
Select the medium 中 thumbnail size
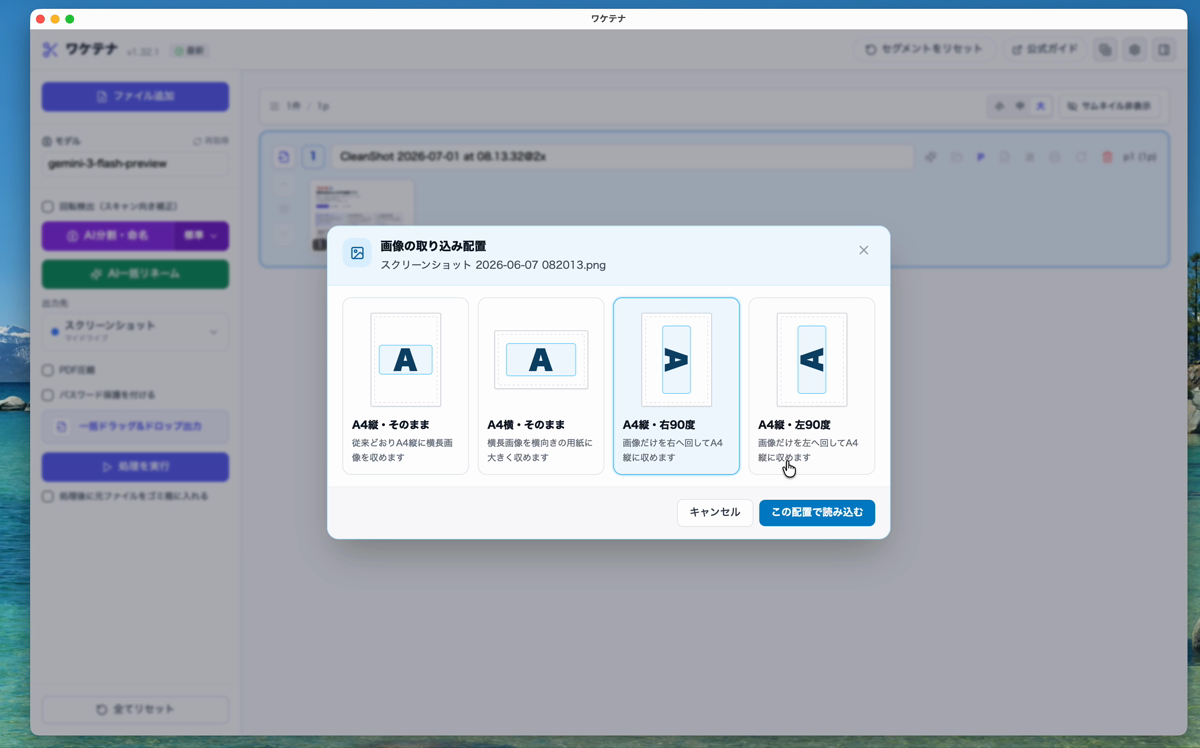[x=1020, y=106]
